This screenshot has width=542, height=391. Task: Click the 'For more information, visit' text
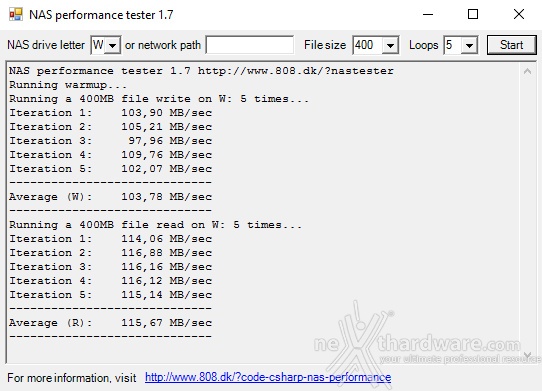pyautogui.click(x=72, y=378)
